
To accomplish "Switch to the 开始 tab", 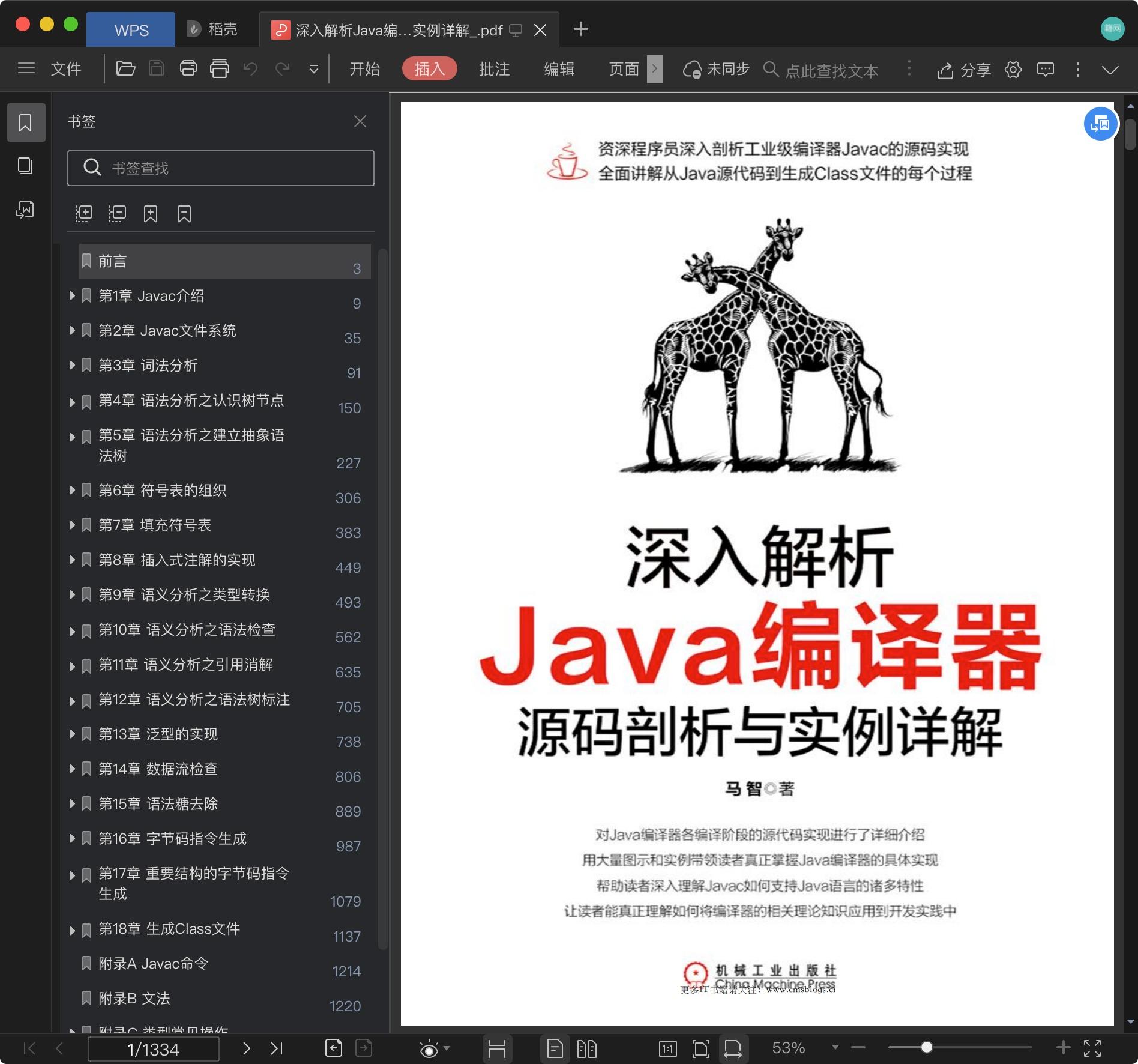I will tap(365, 69).
